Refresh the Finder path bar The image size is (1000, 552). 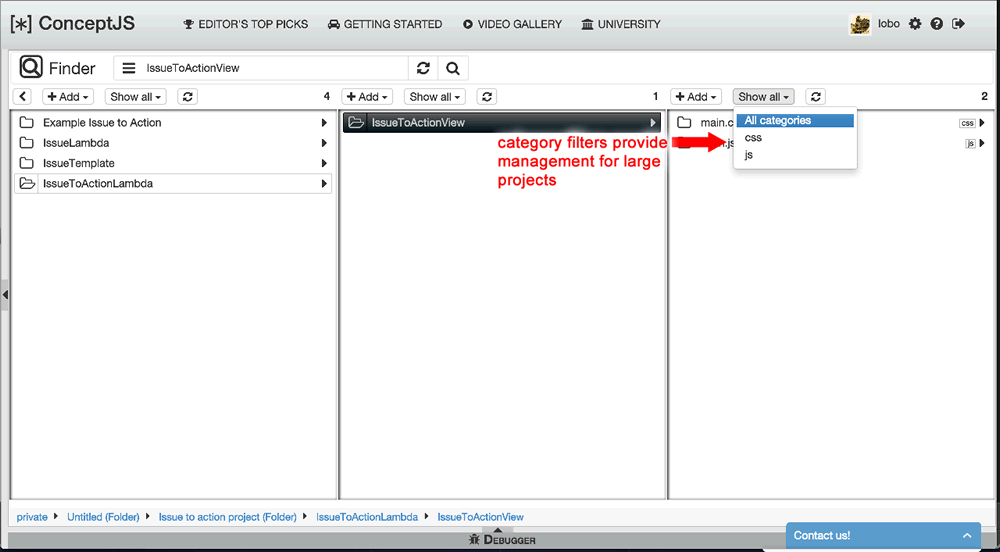click(423, 68)
